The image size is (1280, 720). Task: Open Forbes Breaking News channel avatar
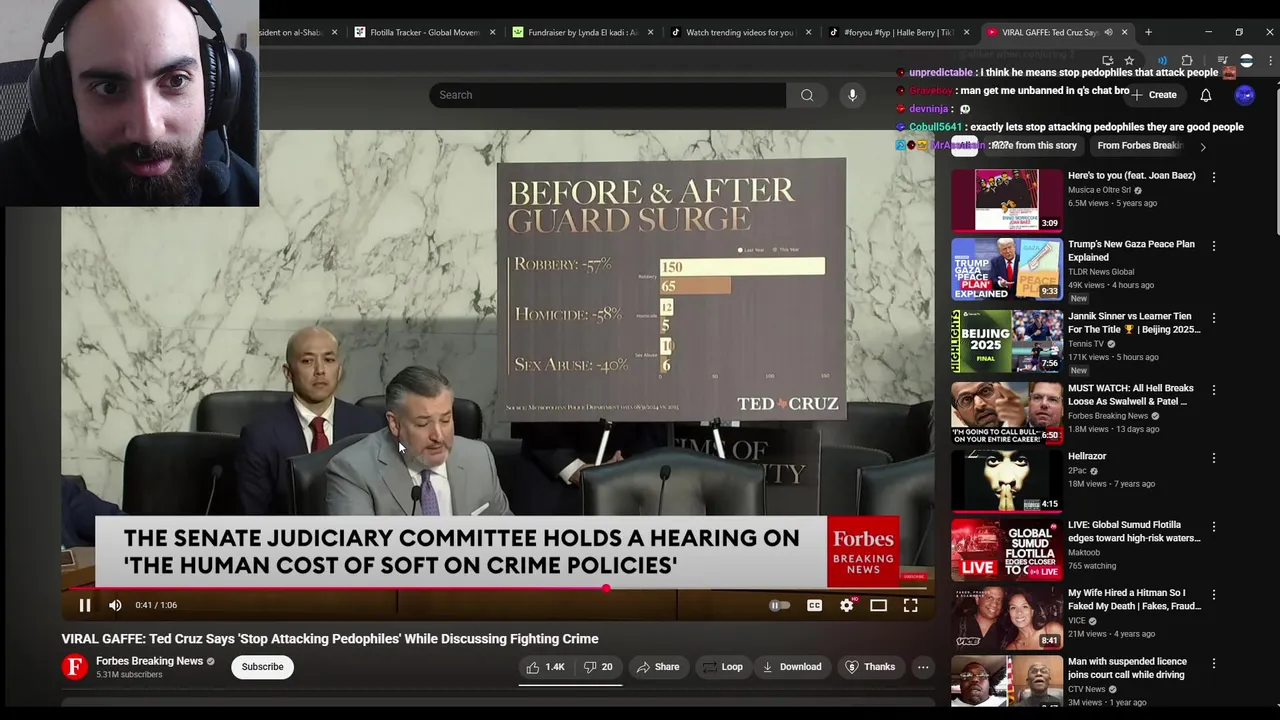point(75,667)
